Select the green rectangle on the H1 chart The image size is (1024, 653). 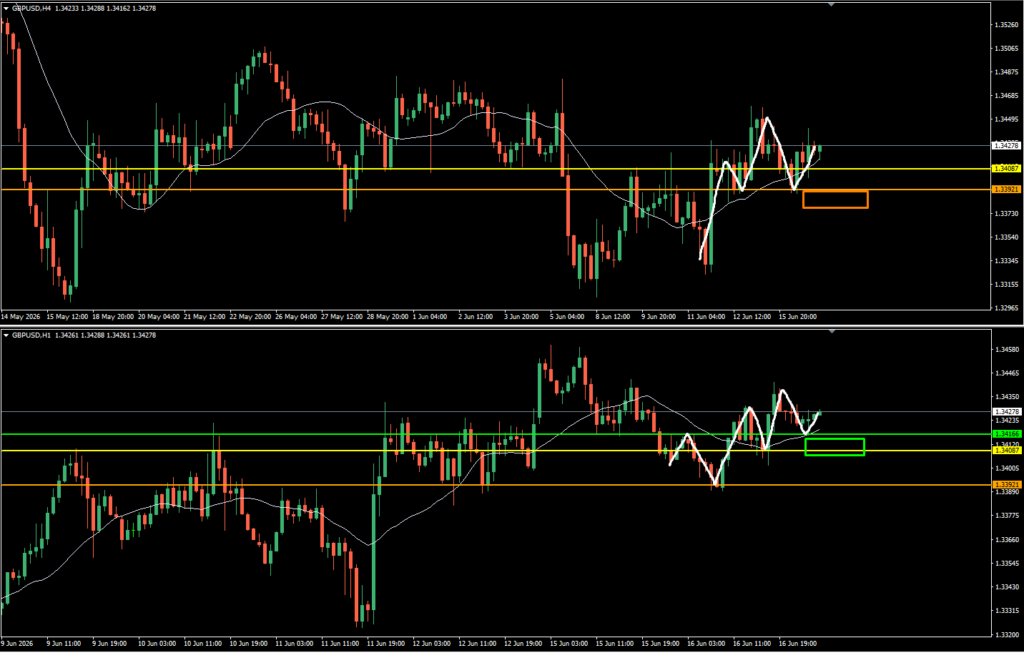click(x=835, y=447)
